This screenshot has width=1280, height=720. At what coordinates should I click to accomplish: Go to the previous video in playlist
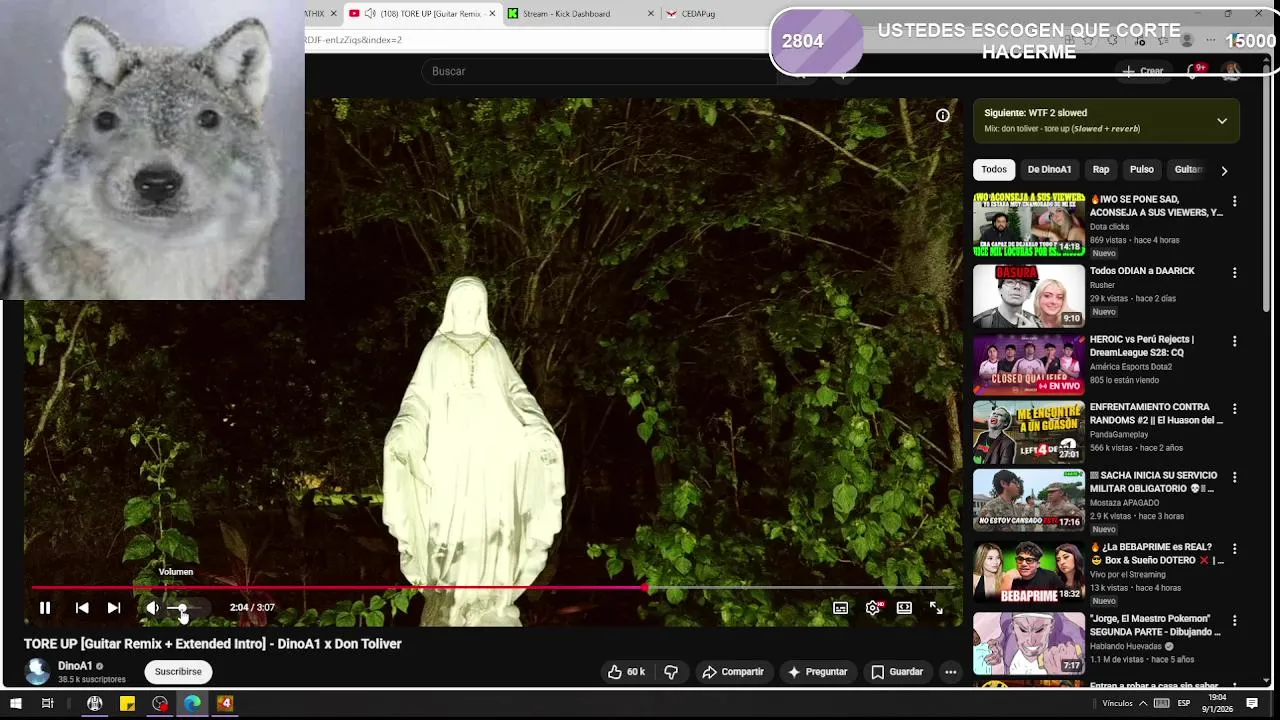(82, 607)
